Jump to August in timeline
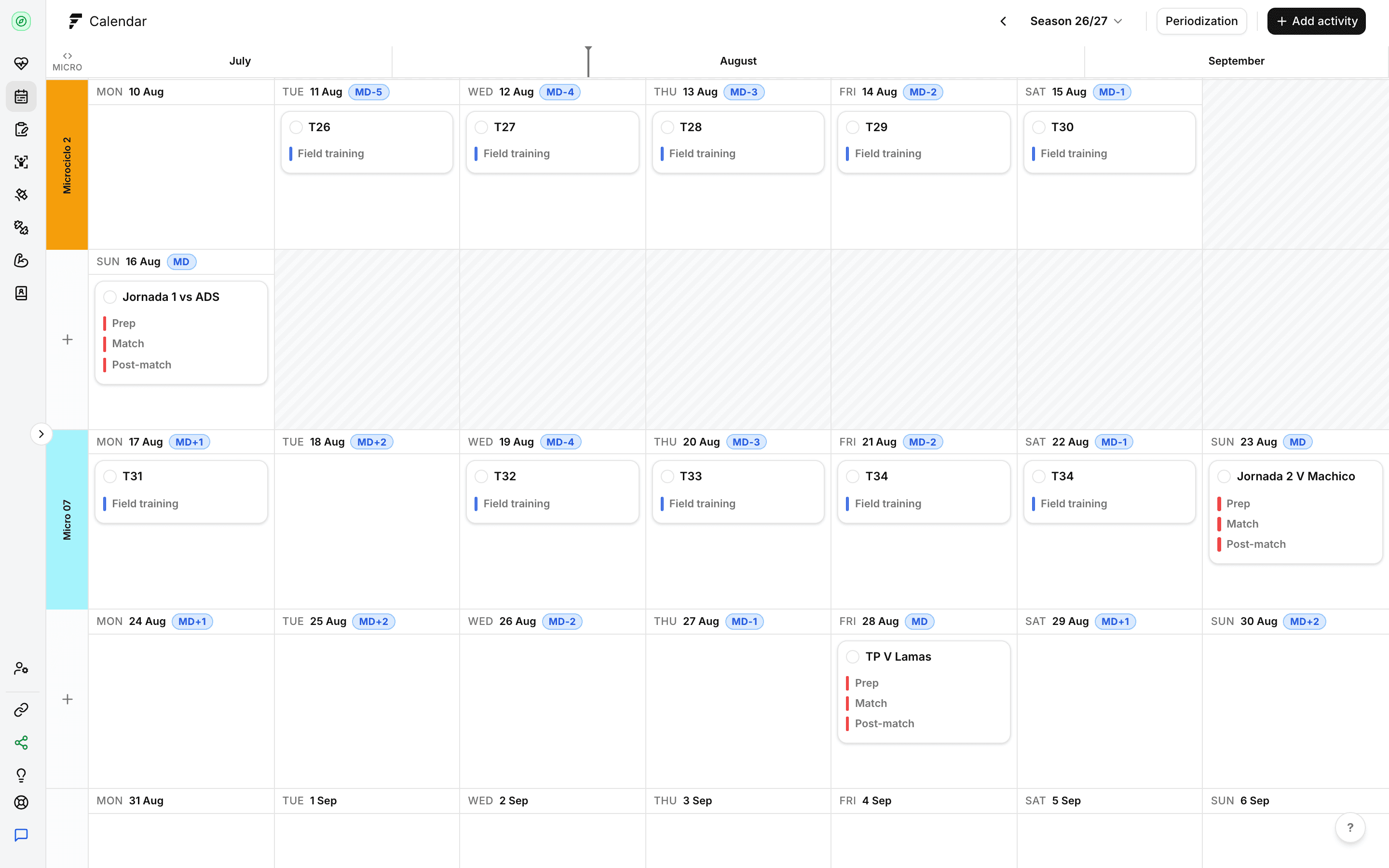Viewport: 1389px width, 868px height. click(738, 61)
